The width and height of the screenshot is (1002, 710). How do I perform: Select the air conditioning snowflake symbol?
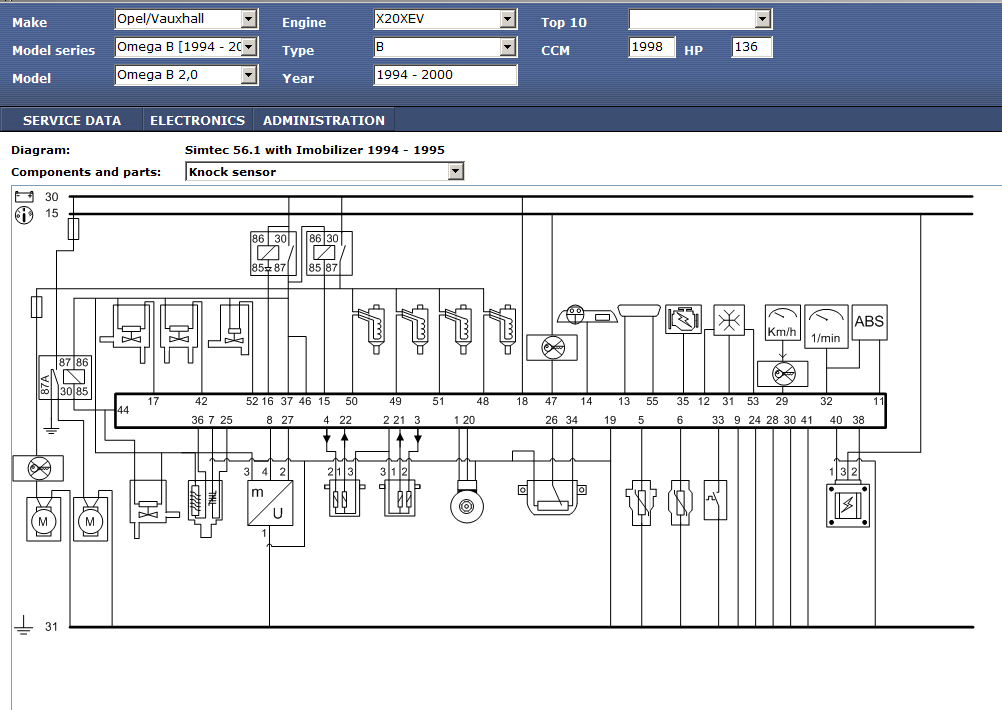[729, 320]
